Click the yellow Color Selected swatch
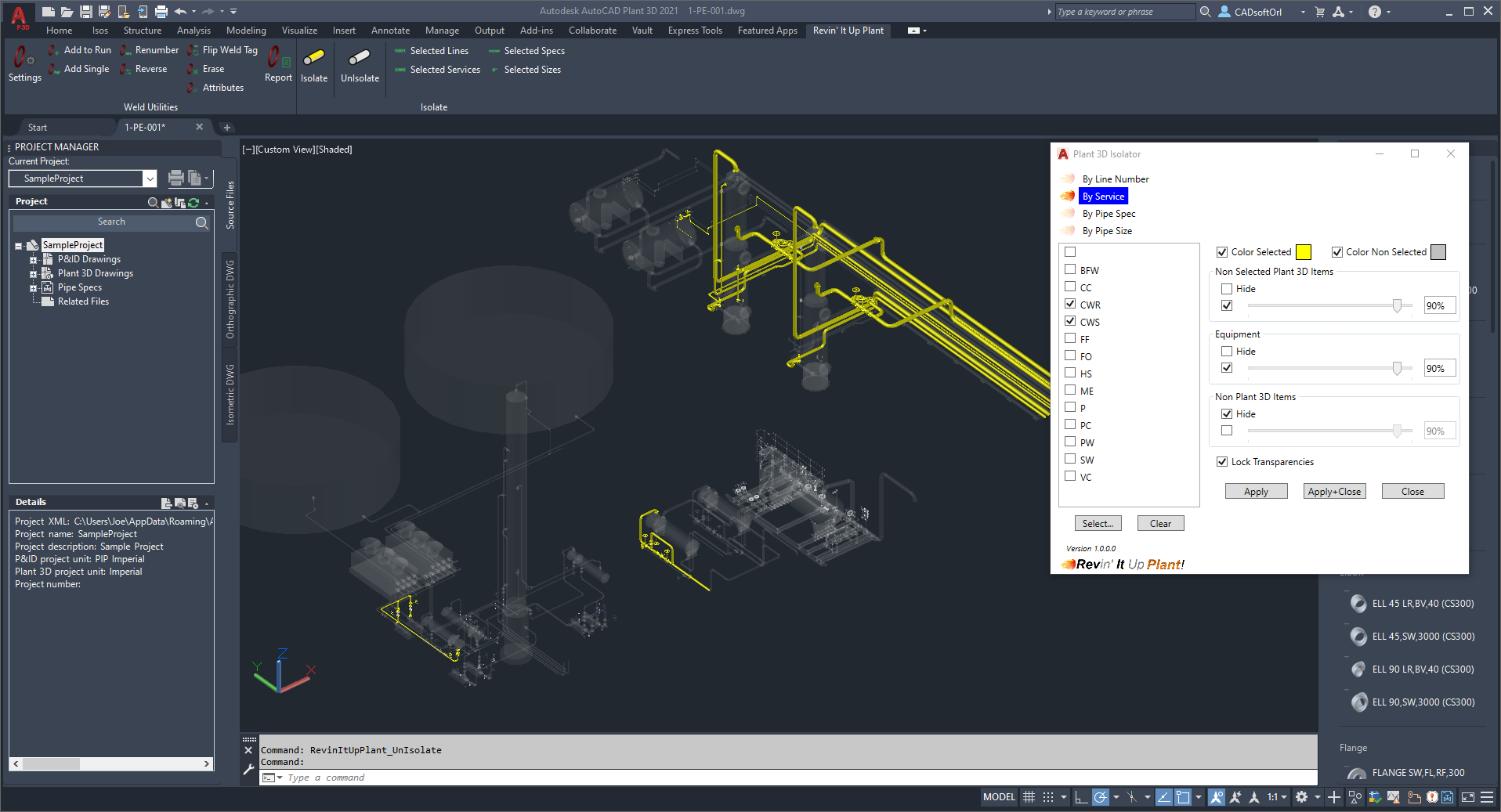The height and width of the screenshot is (812, 1501). [x=1304, y=252]
